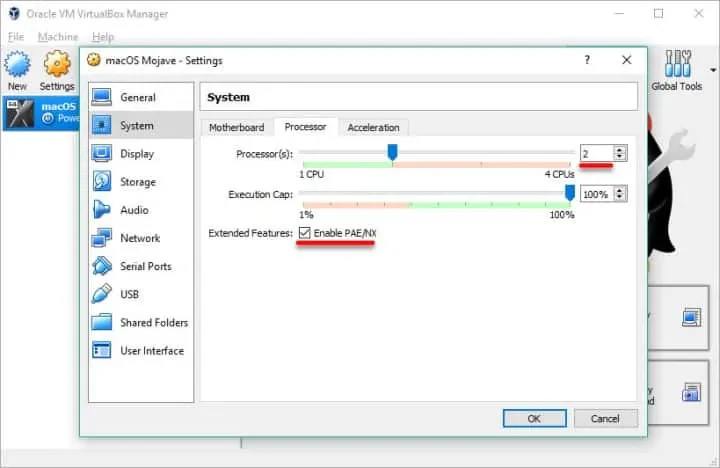Viewport: 720px width, 468px height.
Task: Open the USB settings category
Action: (x=141, y=294)
